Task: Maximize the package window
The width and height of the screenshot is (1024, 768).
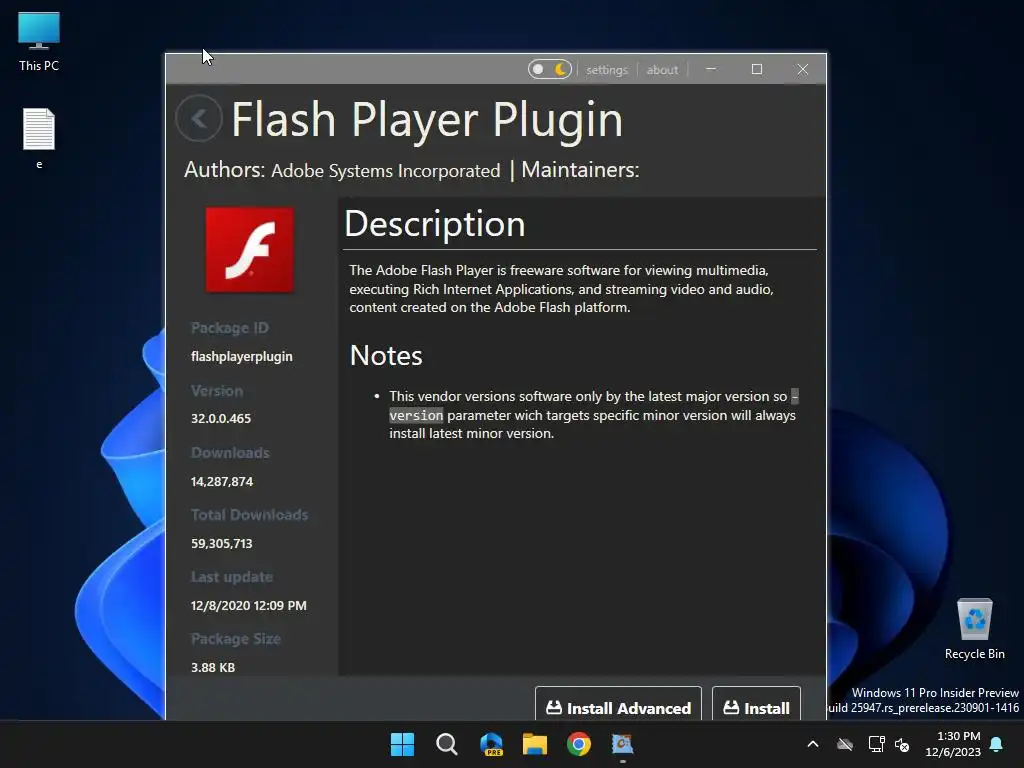Action: (x=757, y=69)
